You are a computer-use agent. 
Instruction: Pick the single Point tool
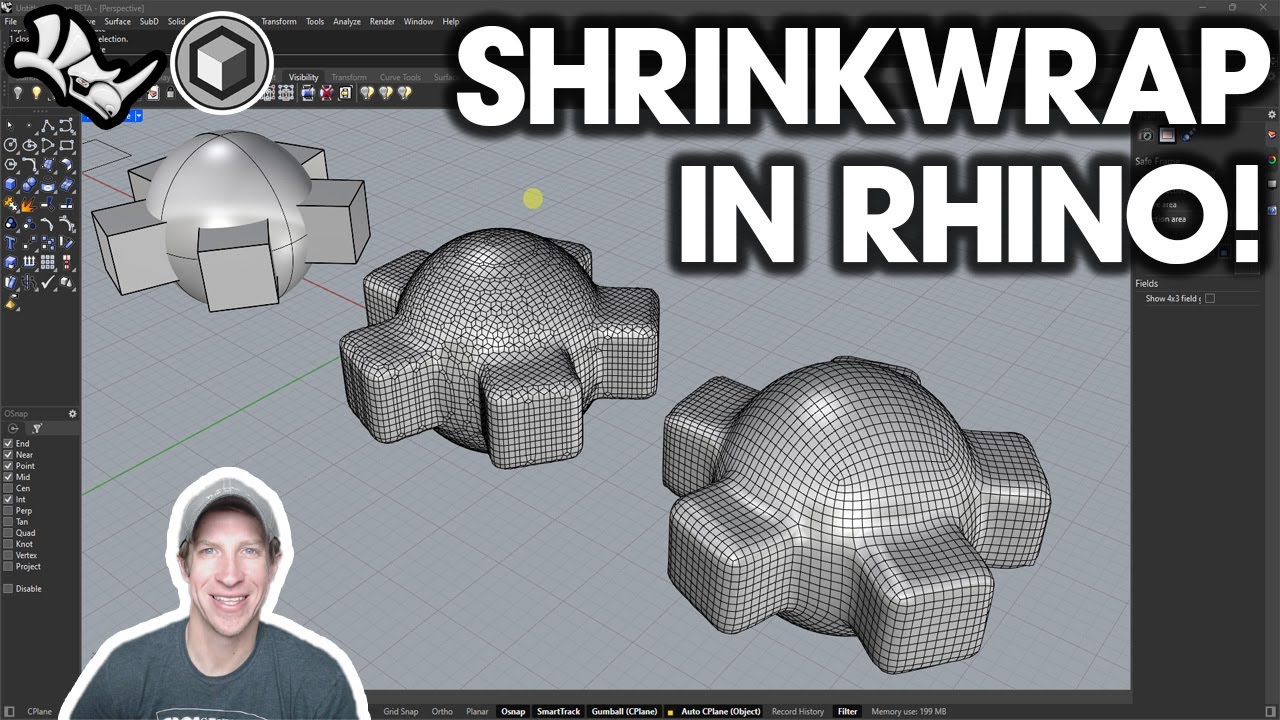pyautogui.click(x=29, y=125)
